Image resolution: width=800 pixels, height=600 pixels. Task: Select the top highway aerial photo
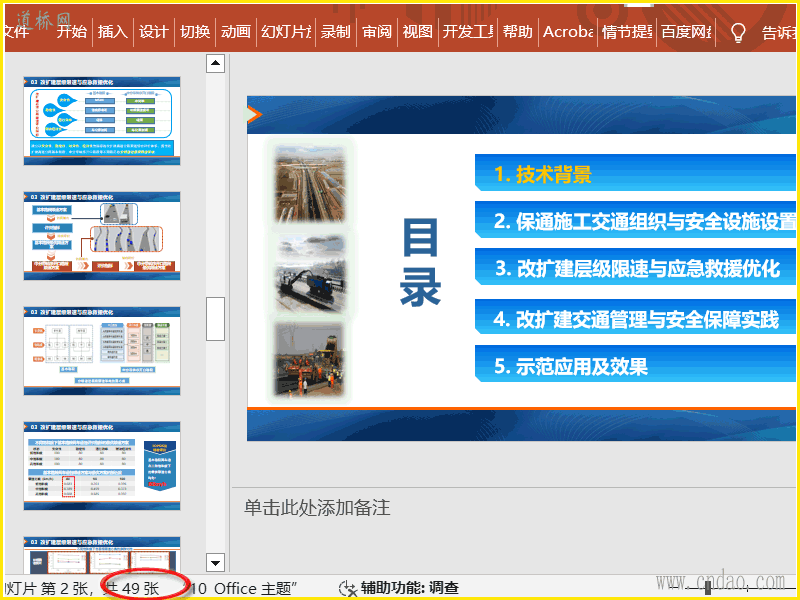(310, 183)
